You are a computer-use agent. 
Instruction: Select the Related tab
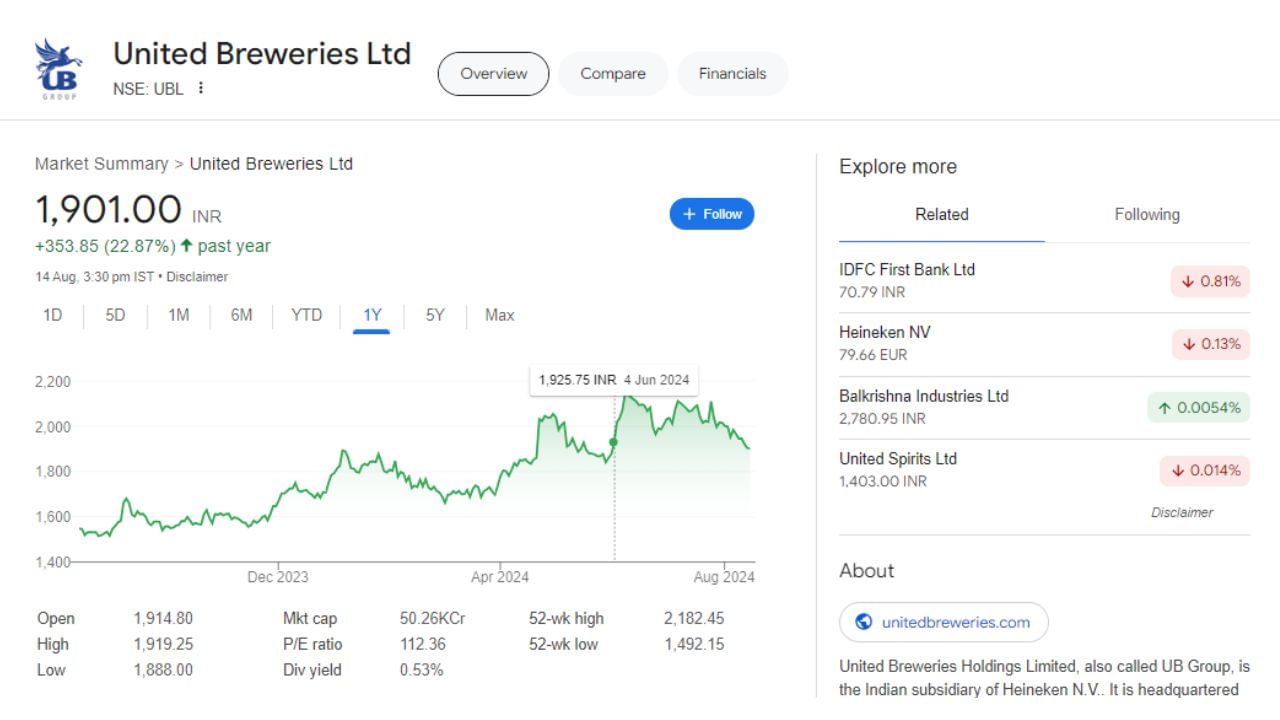tap(941, 214)
